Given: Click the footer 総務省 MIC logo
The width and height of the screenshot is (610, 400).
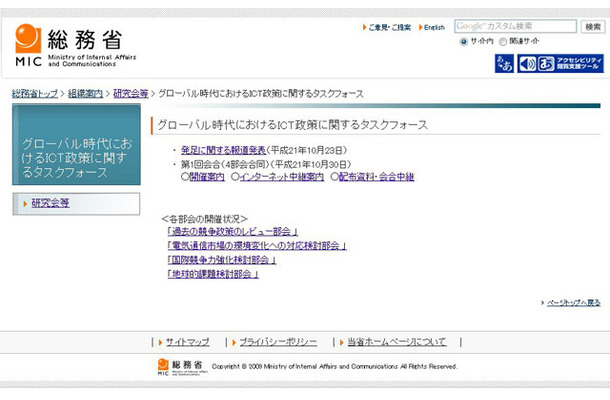Looking at the screenshot, I should [x=182, y=367].
